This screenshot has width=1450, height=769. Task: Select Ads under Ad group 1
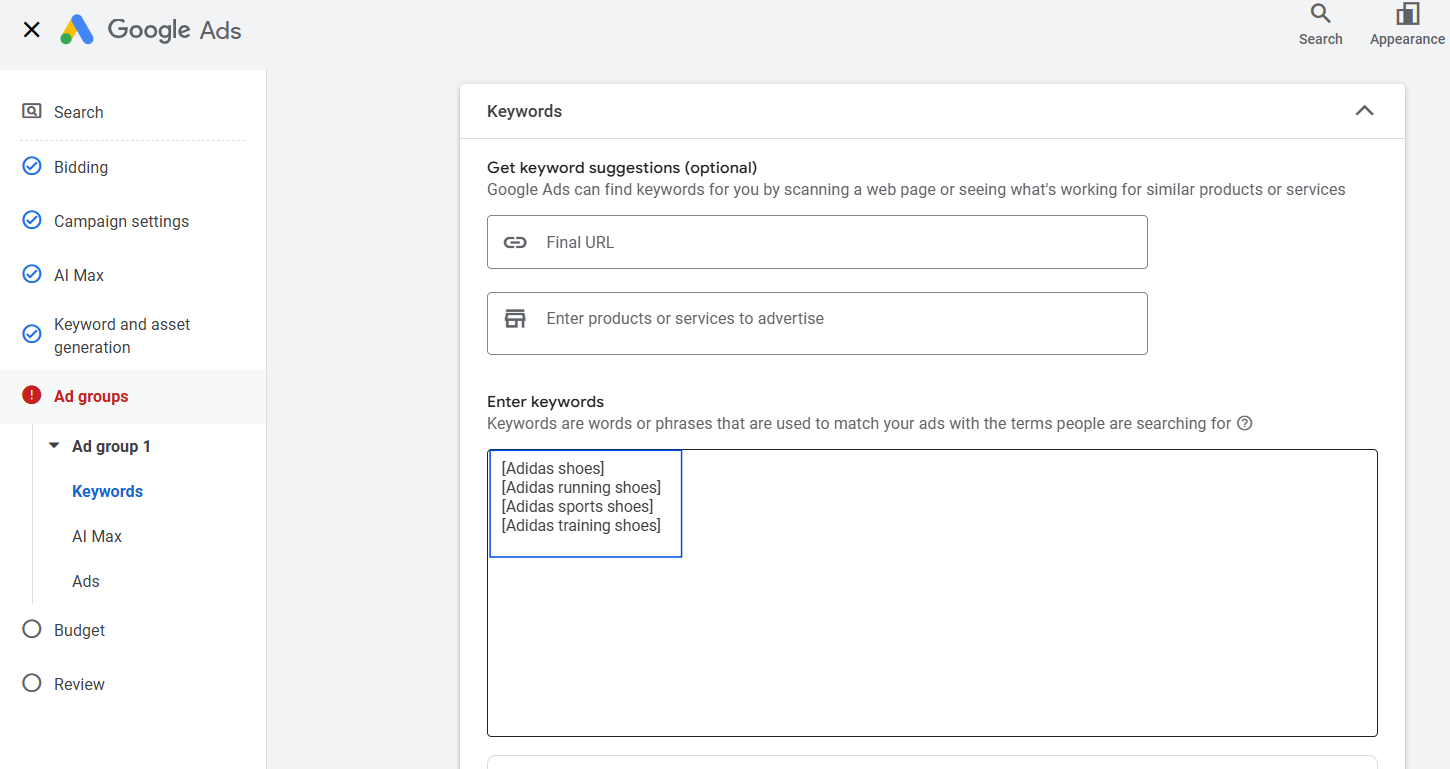[86, 581]
